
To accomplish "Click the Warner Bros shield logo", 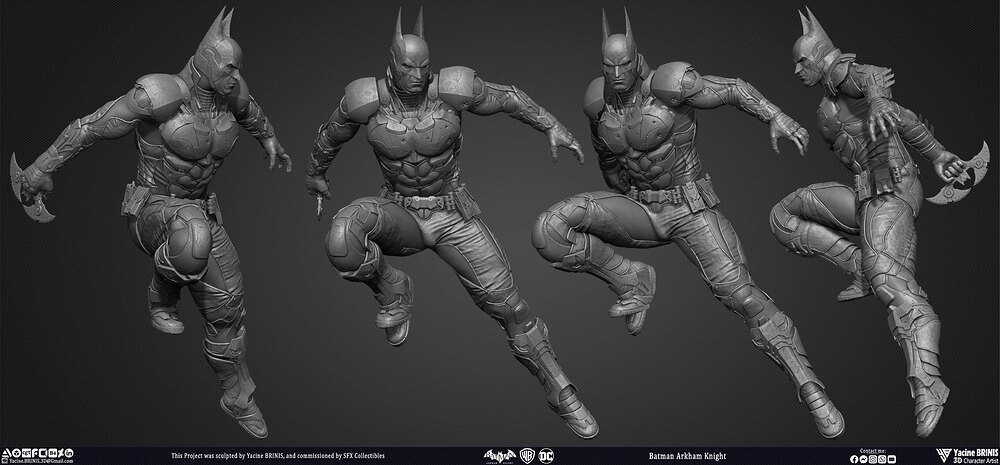I will [x=527, y=455].
